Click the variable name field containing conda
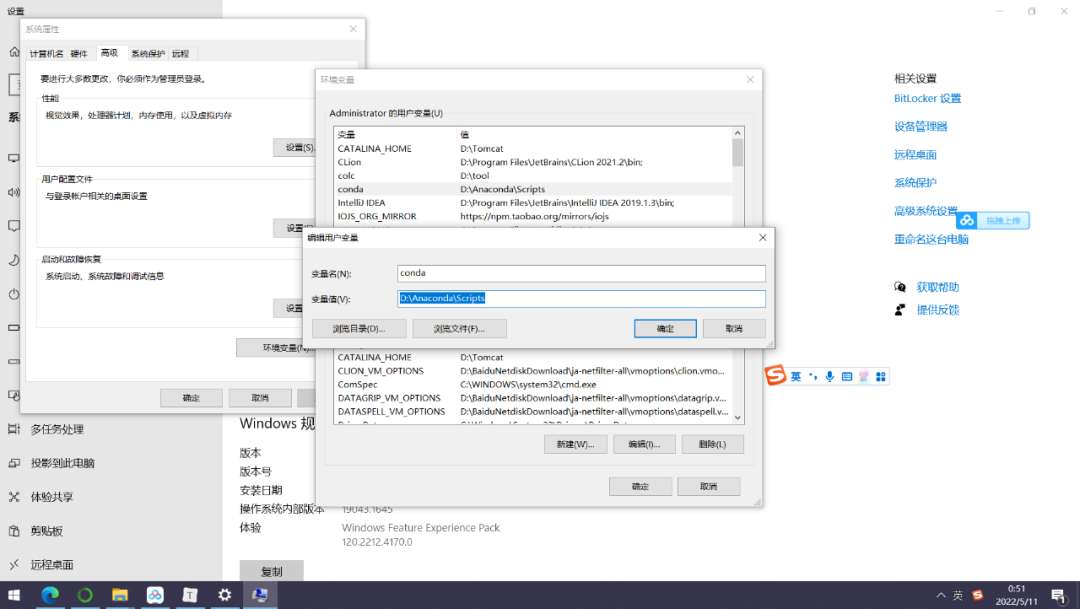The height and width of the screenshot is (609, 1080). (x=581, y=273)
